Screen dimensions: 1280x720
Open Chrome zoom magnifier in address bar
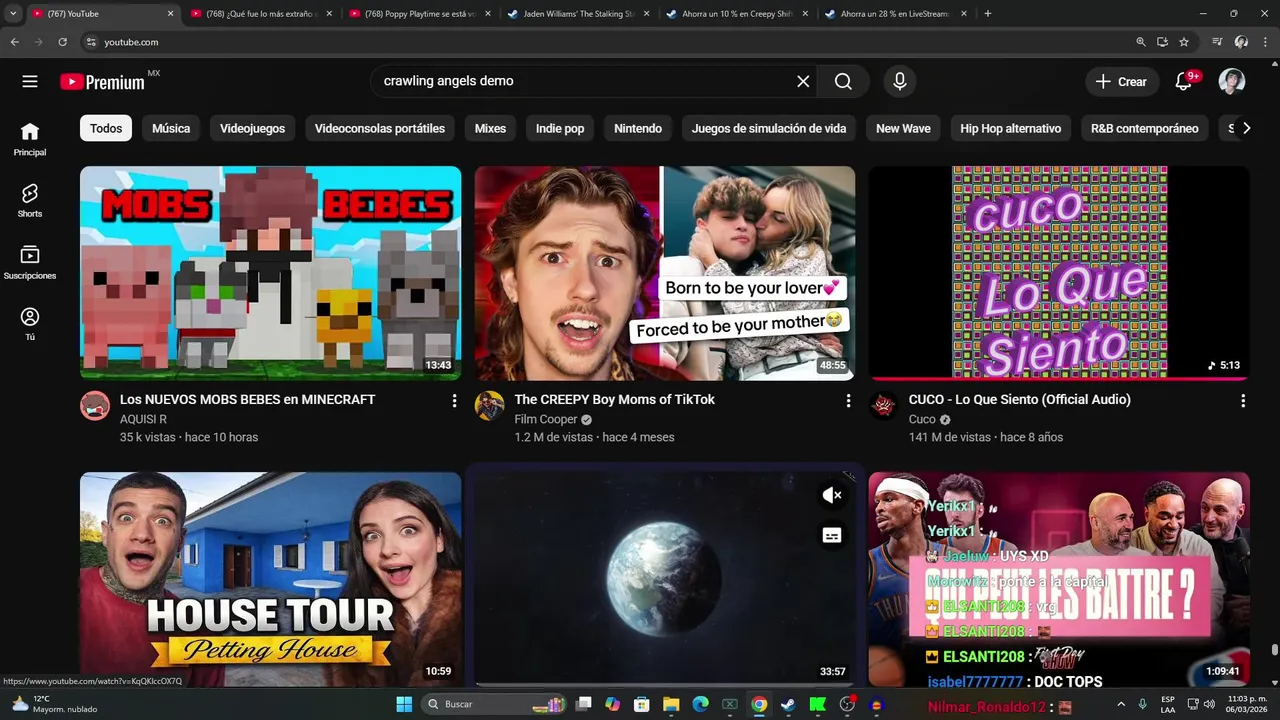pos(1141,42)
